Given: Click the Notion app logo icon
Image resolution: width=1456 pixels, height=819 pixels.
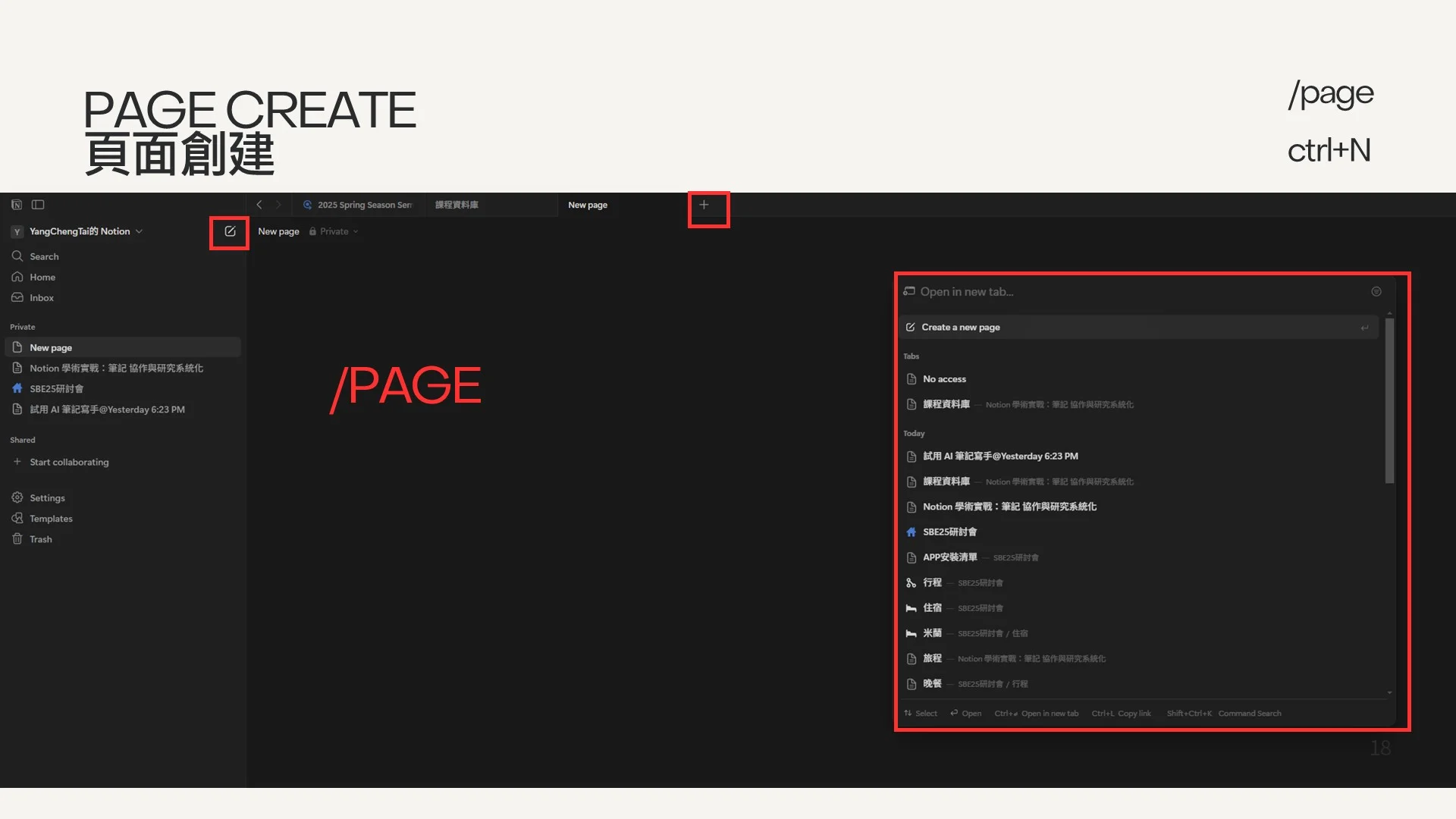Looking at the screenshot, I should tap(17, 205).
